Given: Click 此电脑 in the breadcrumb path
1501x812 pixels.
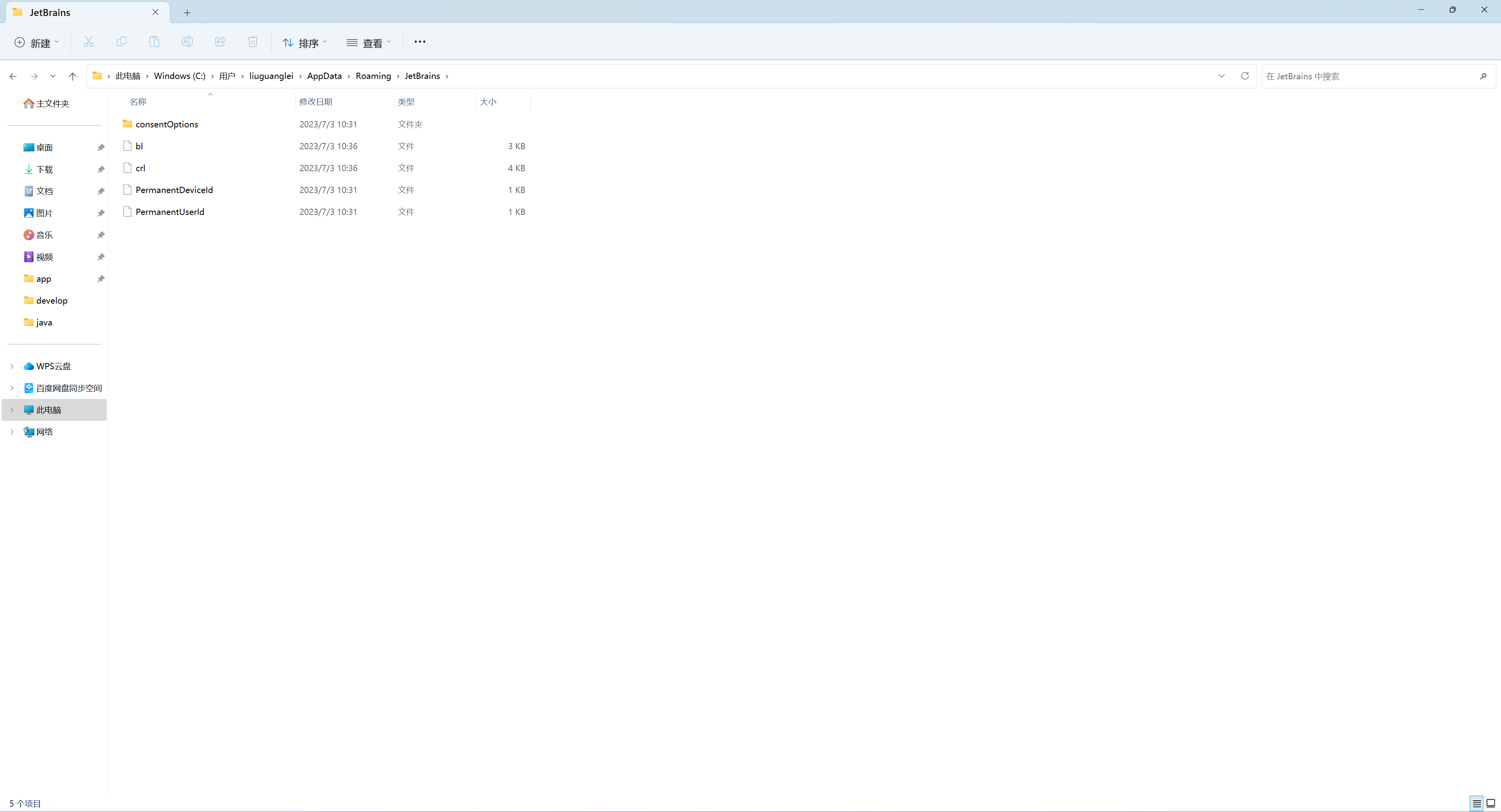Looking at the screenshot, I should click(127, 76).
